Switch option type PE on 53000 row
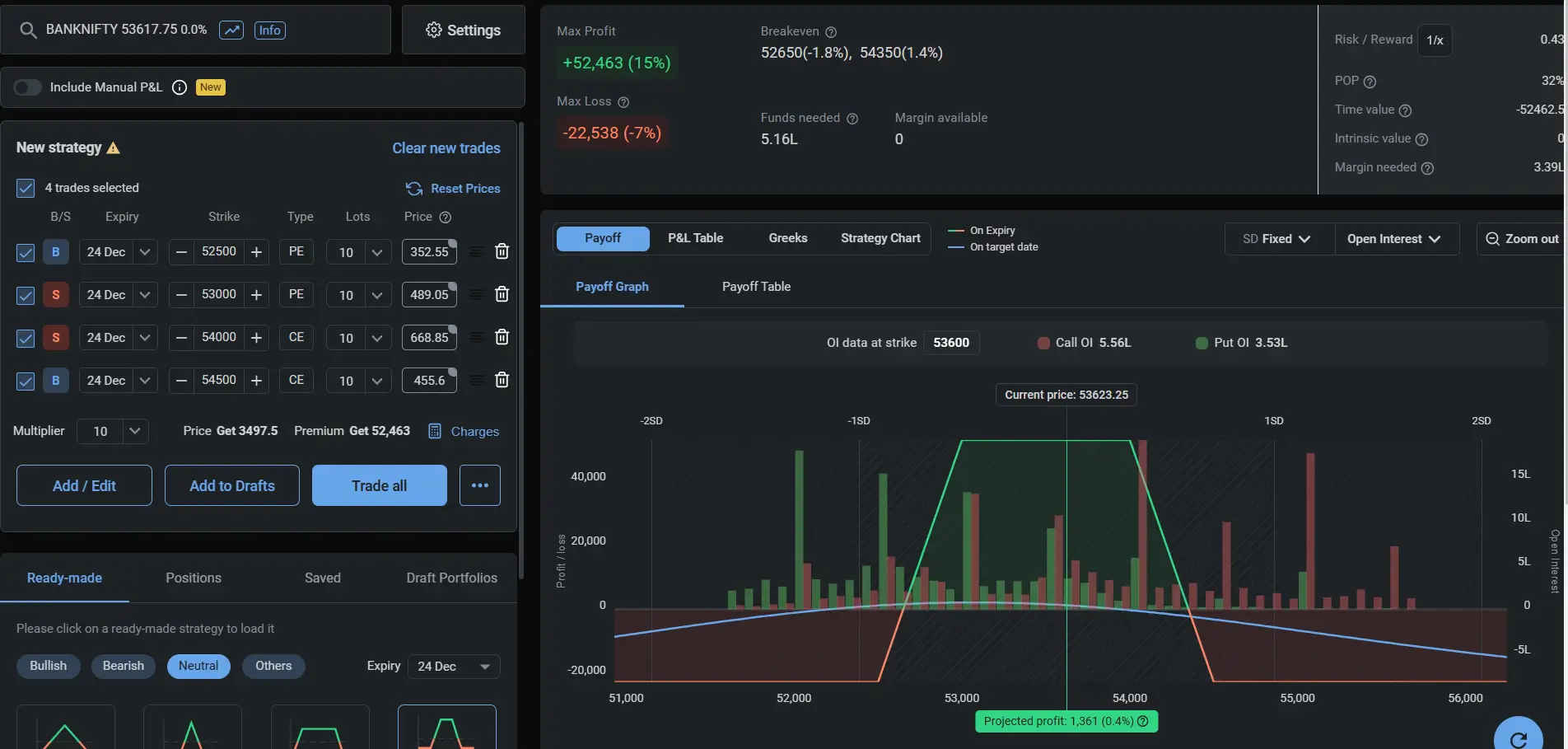Screen dimensions: 1568x749 (x=296, y=294)
